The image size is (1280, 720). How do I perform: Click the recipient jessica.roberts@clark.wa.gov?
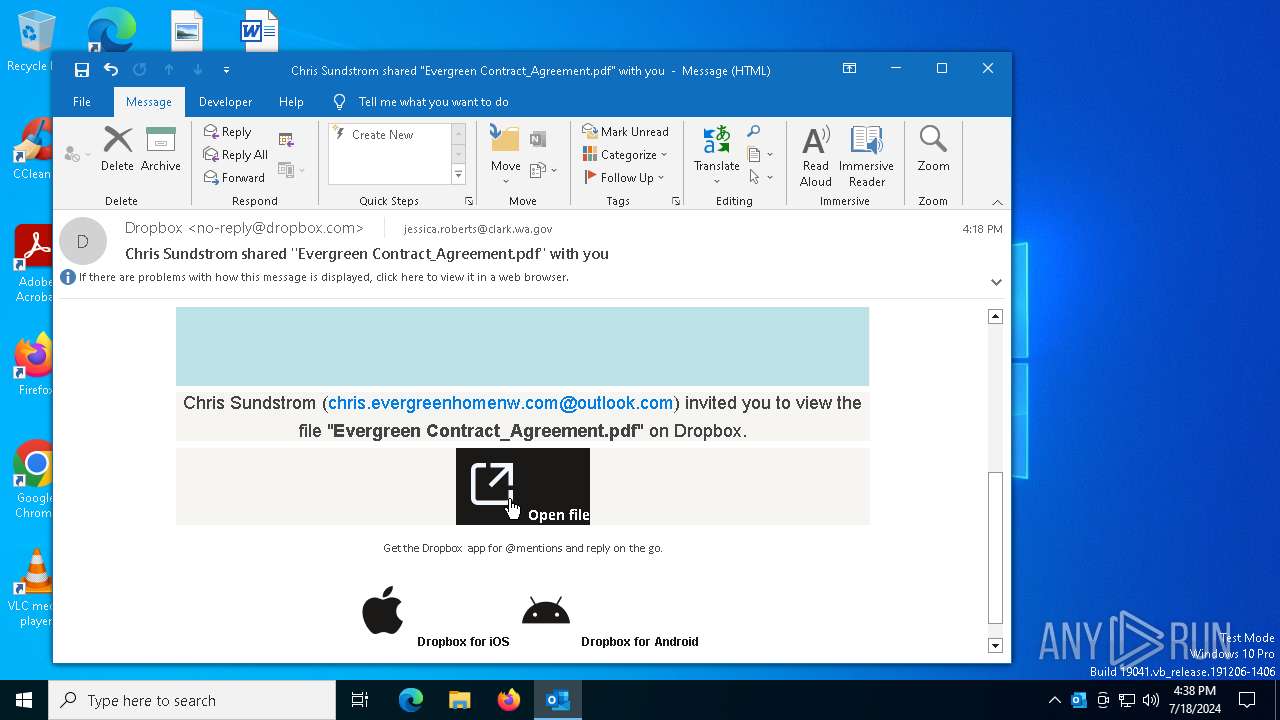pos(479,229)
